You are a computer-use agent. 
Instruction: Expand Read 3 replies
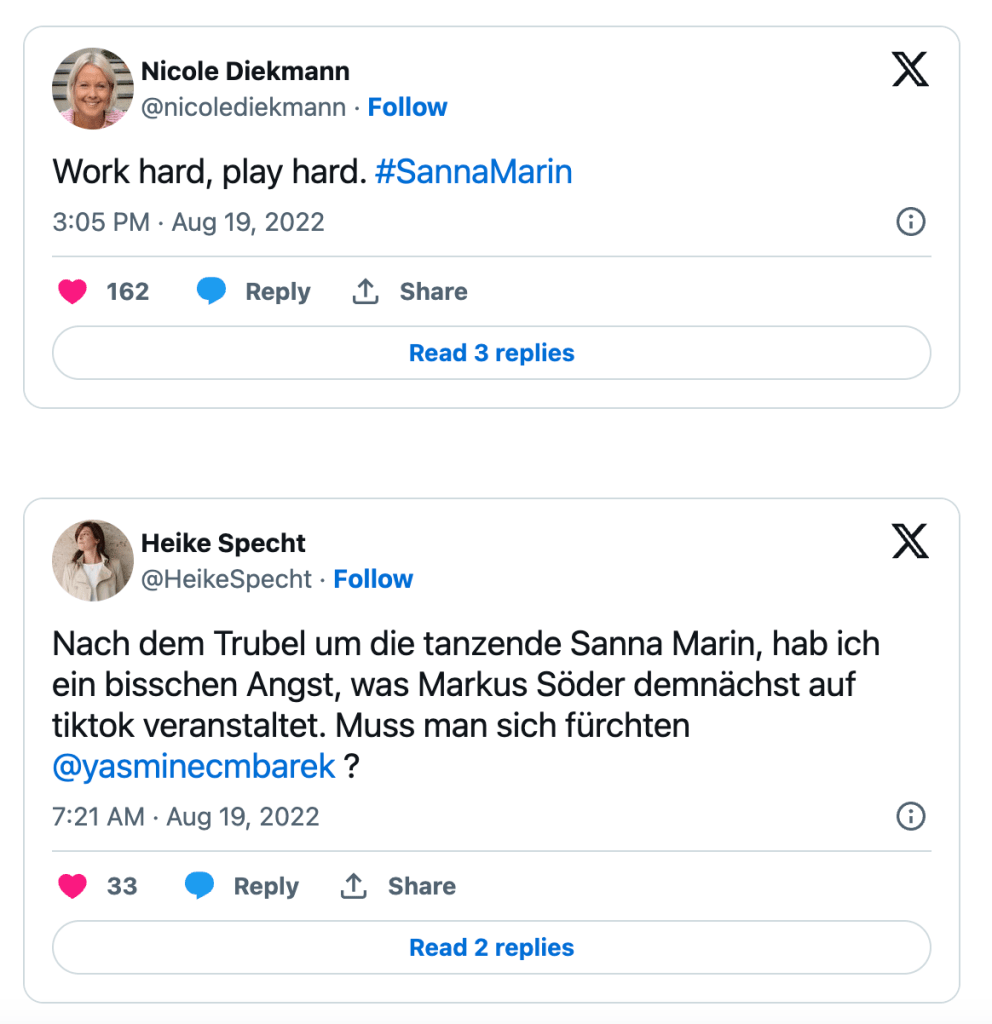(x=491, y=353)
